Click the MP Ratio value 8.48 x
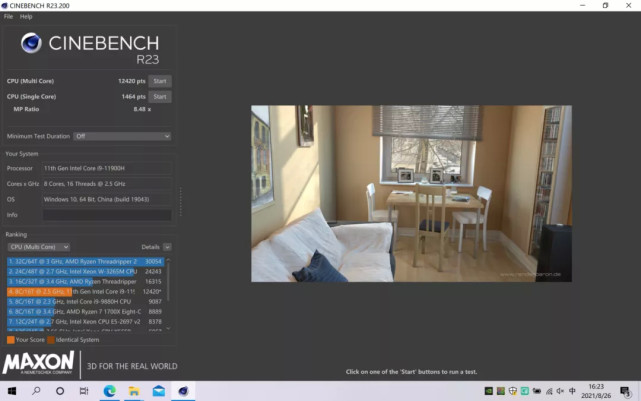The width and height of the screenshot is (641, 401). point(142,109)
